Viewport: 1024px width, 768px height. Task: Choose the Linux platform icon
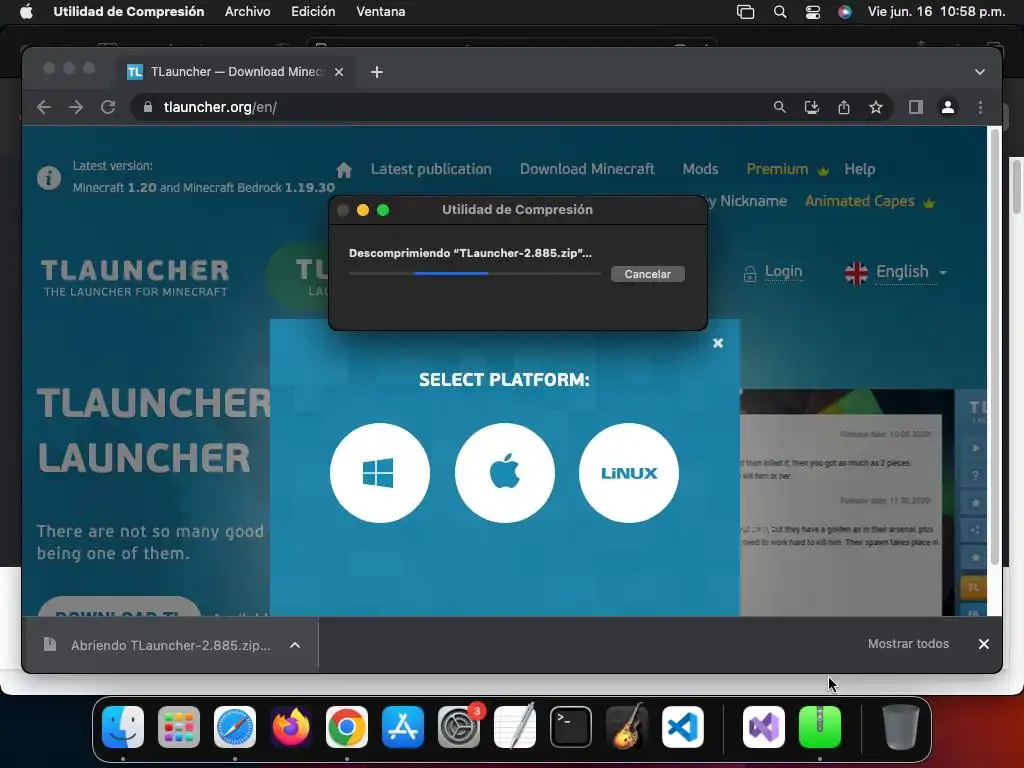(629, 473)
